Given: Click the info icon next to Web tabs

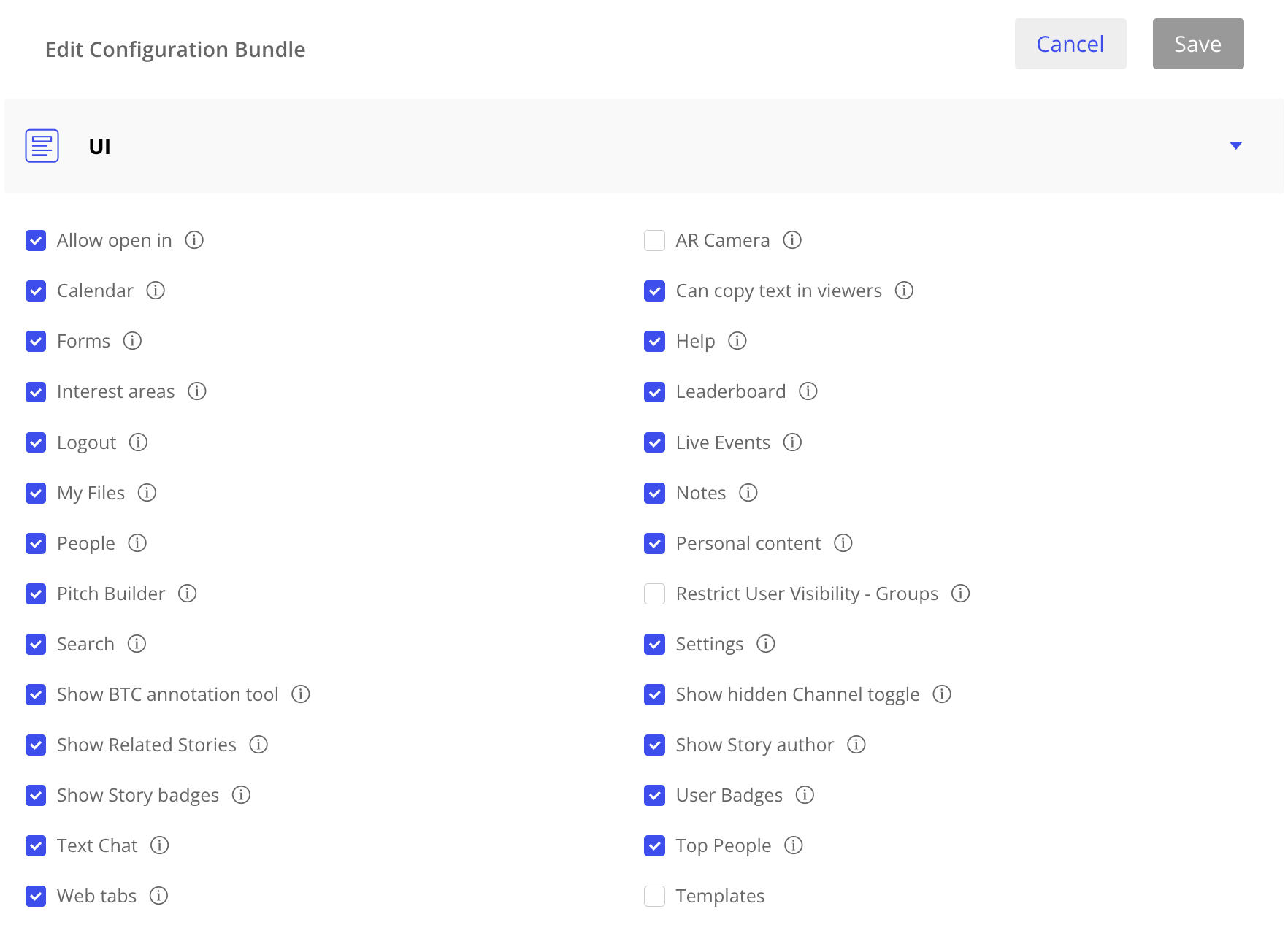Looking at the screenshot, I should coord(158,896).
